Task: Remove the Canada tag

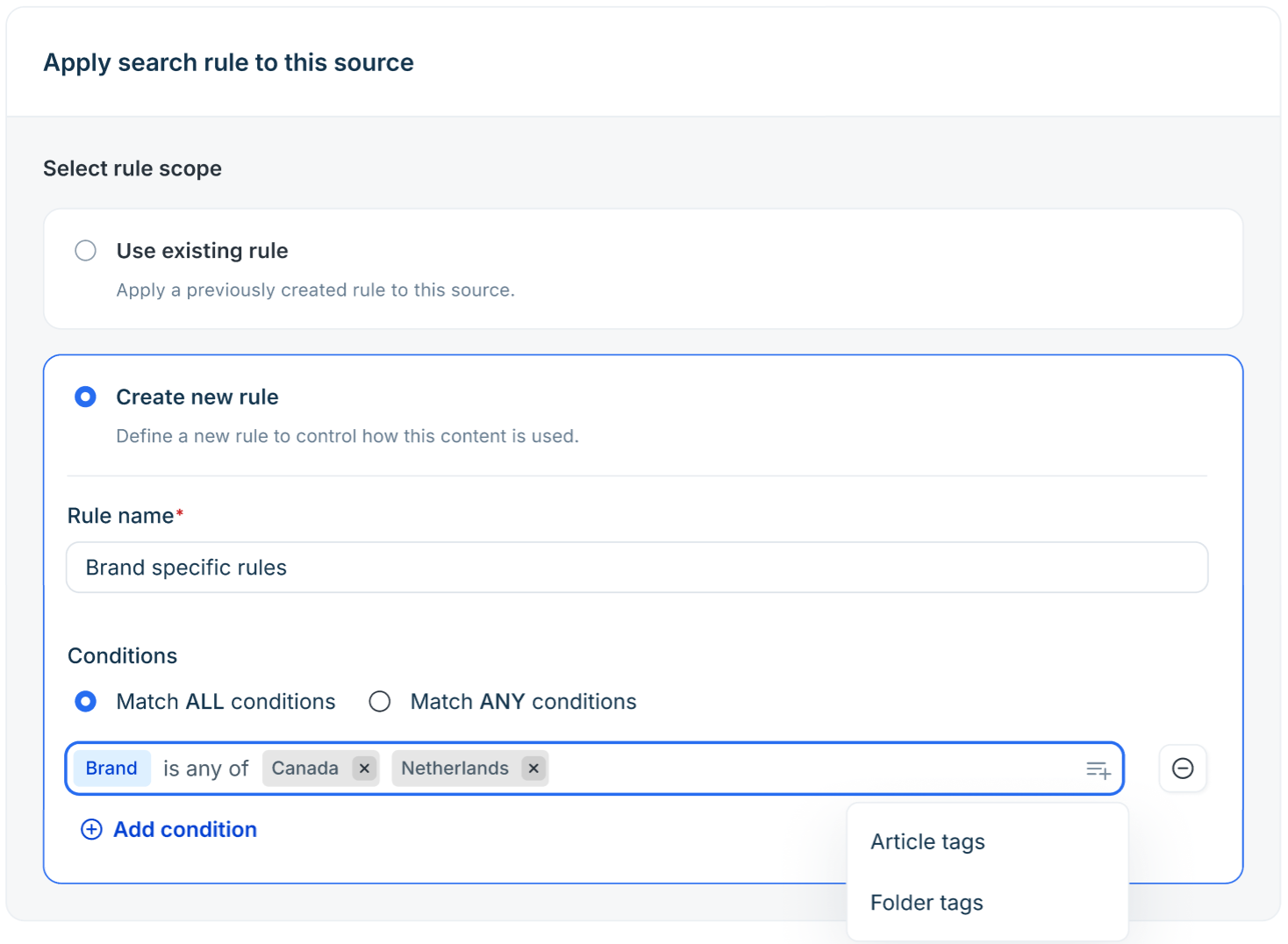Action: click(364, 769)
